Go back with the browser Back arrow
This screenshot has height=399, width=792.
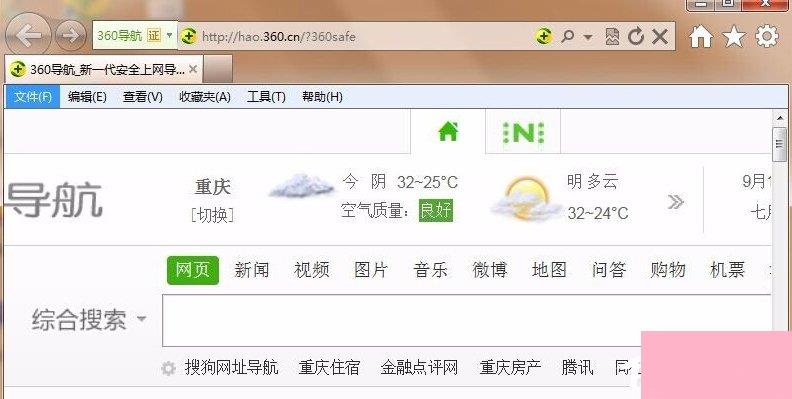[28, 35]
